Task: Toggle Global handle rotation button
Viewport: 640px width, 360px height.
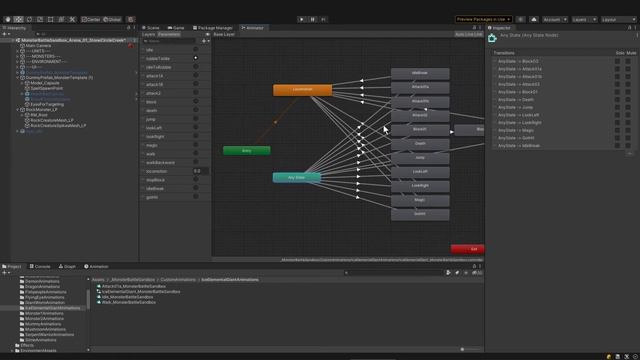Action: (x=112, y=19)
